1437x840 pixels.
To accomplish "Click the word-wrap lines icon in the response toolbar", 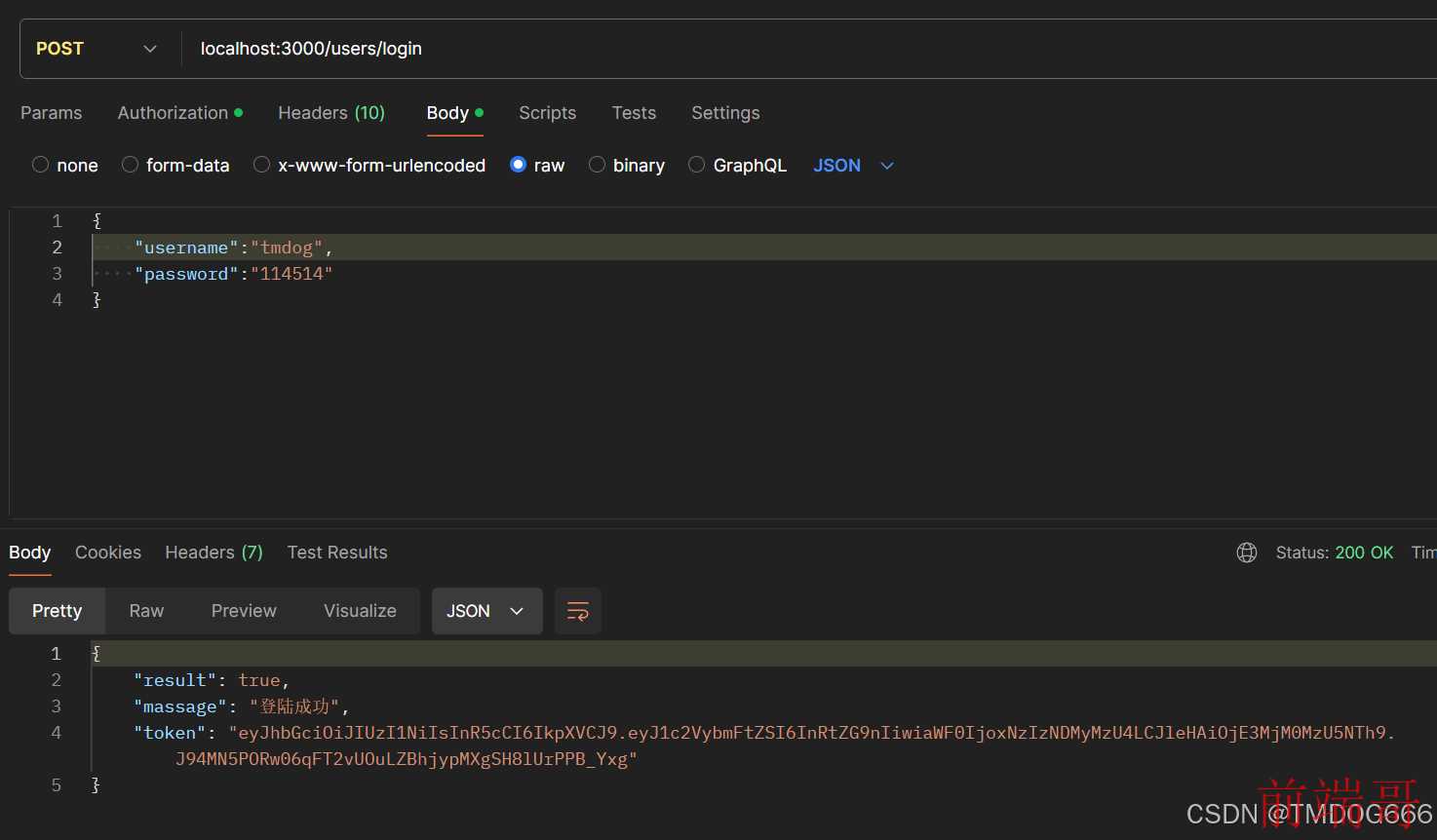I will click(x=578, y=611).
